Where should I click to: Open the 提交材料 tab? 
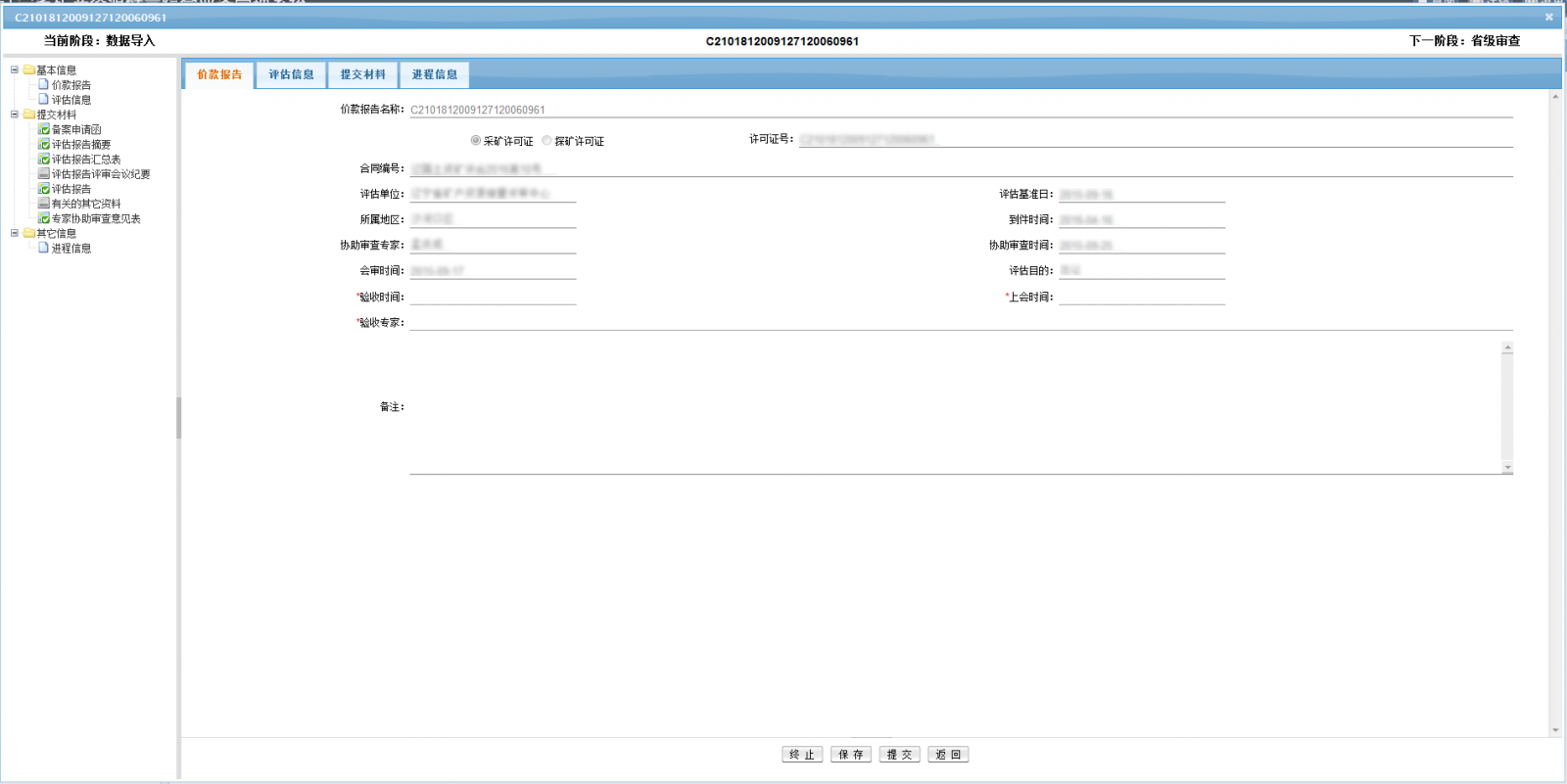pyautogui.click(x=362, y=74)
